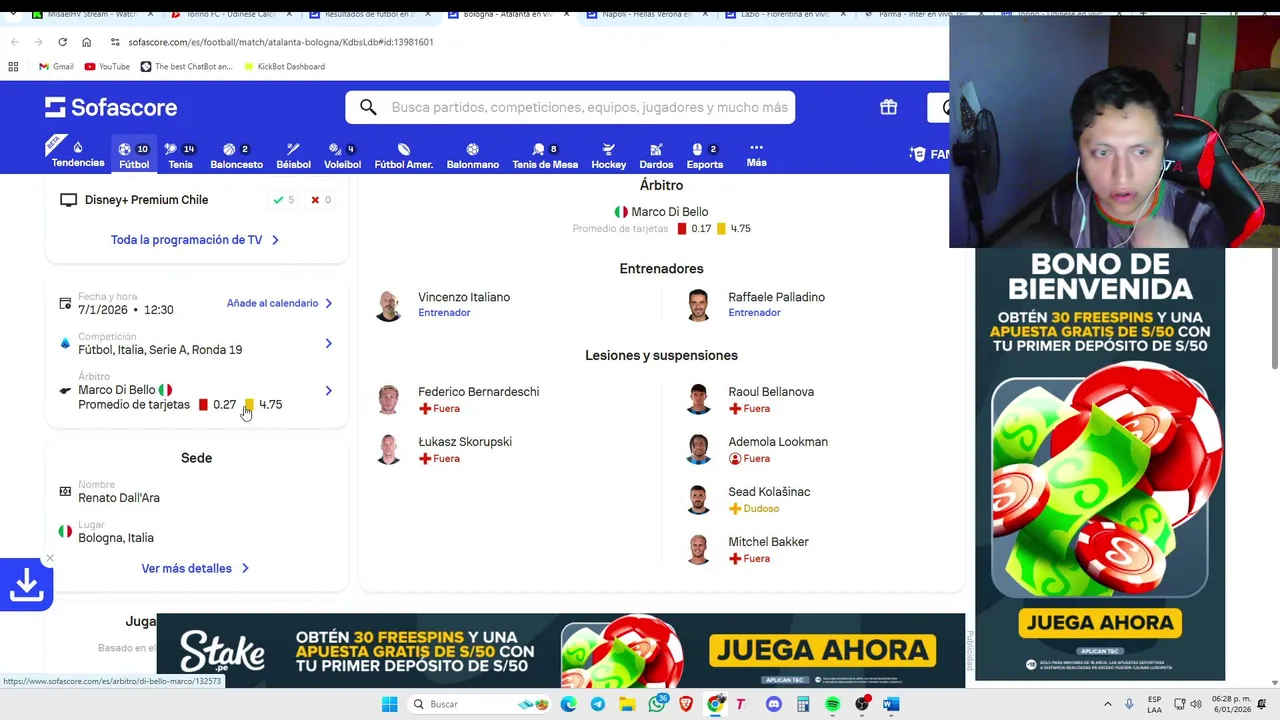The image size is (1280, 720).
Task: Open Telegram from the taskbar
Action: coord(598,704)
